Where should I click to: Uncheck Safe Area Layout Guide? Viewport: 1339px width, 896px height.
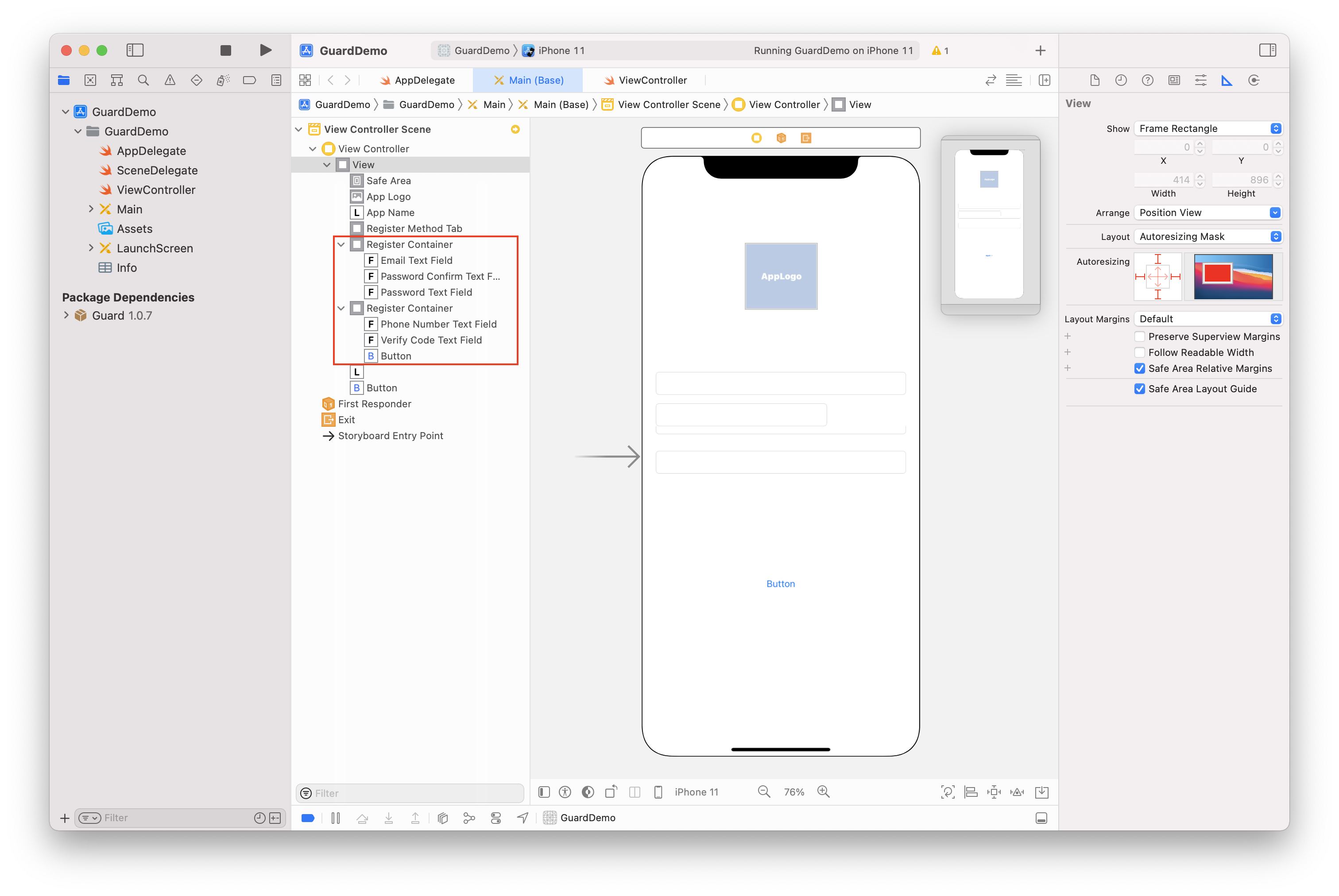[x=1139, y=389]
